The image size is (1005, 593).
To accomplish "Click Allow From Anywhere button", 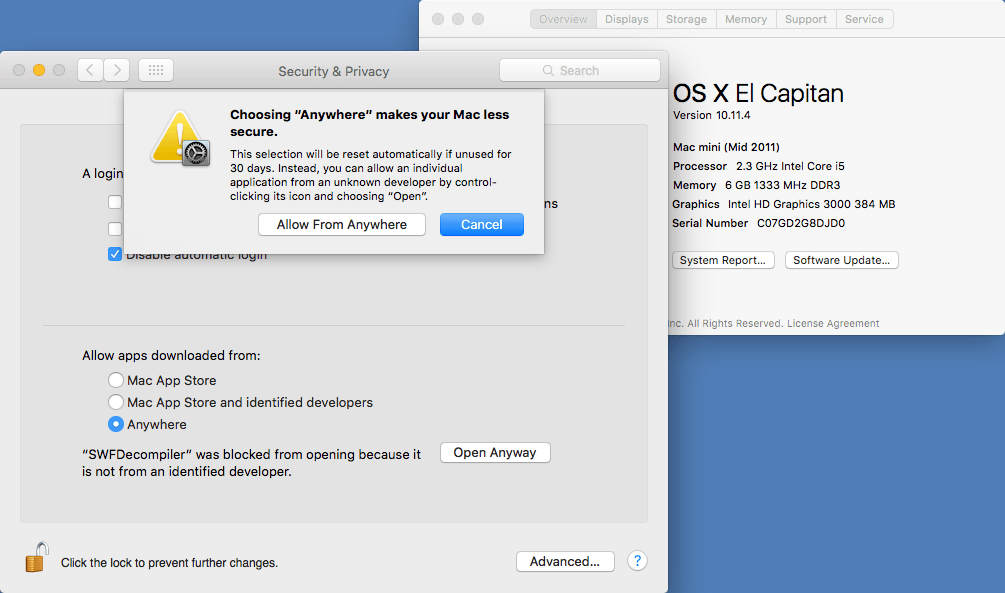I will coord(342,224).
